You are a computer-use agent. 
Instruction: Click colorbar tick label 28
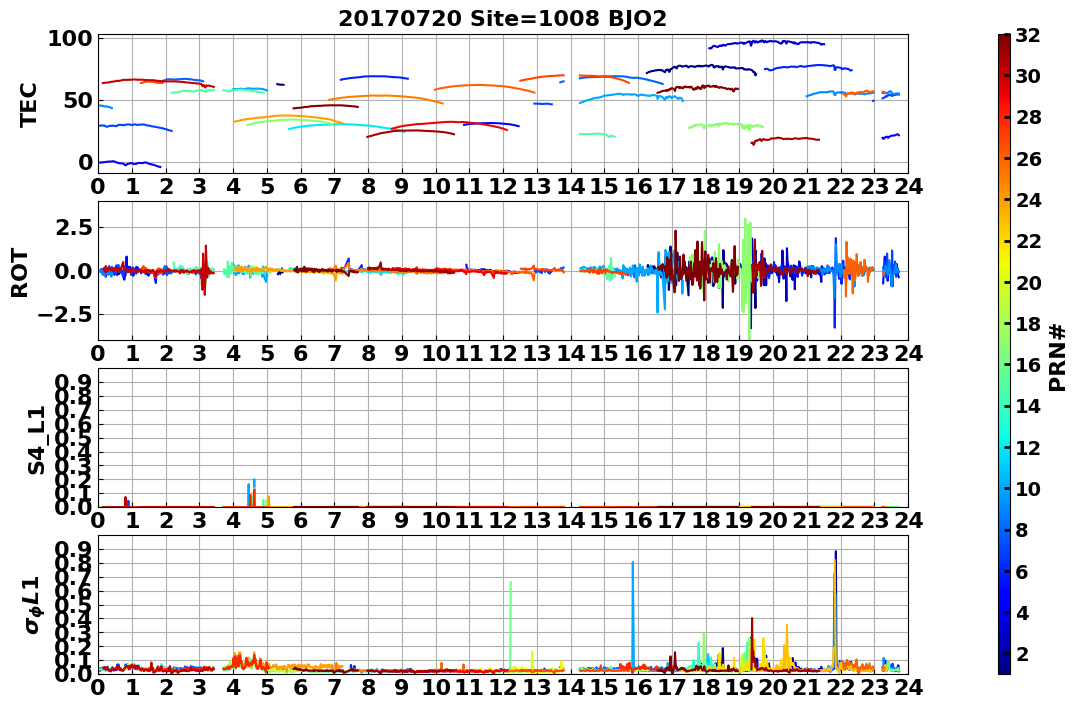pyautogui.click(x=1028, y=117)
